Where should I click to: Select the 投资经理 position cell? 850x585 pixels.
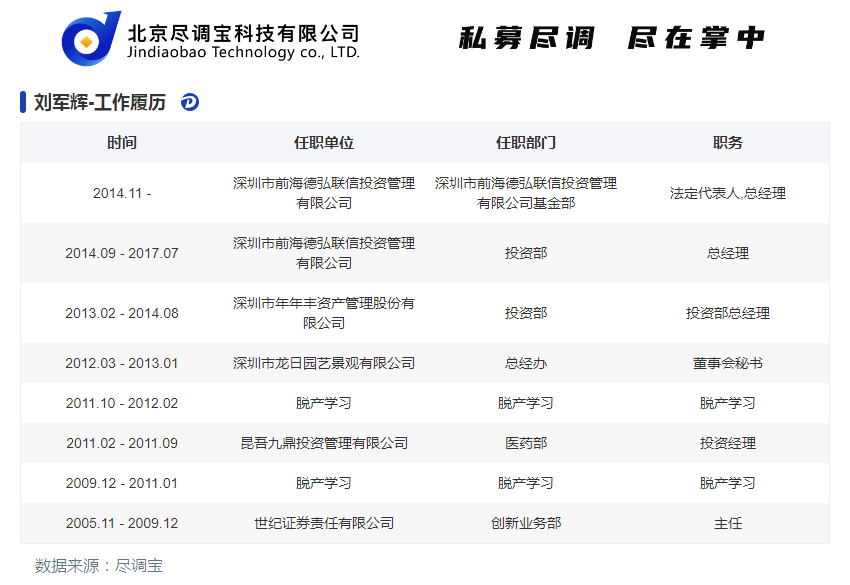(727, 443)
